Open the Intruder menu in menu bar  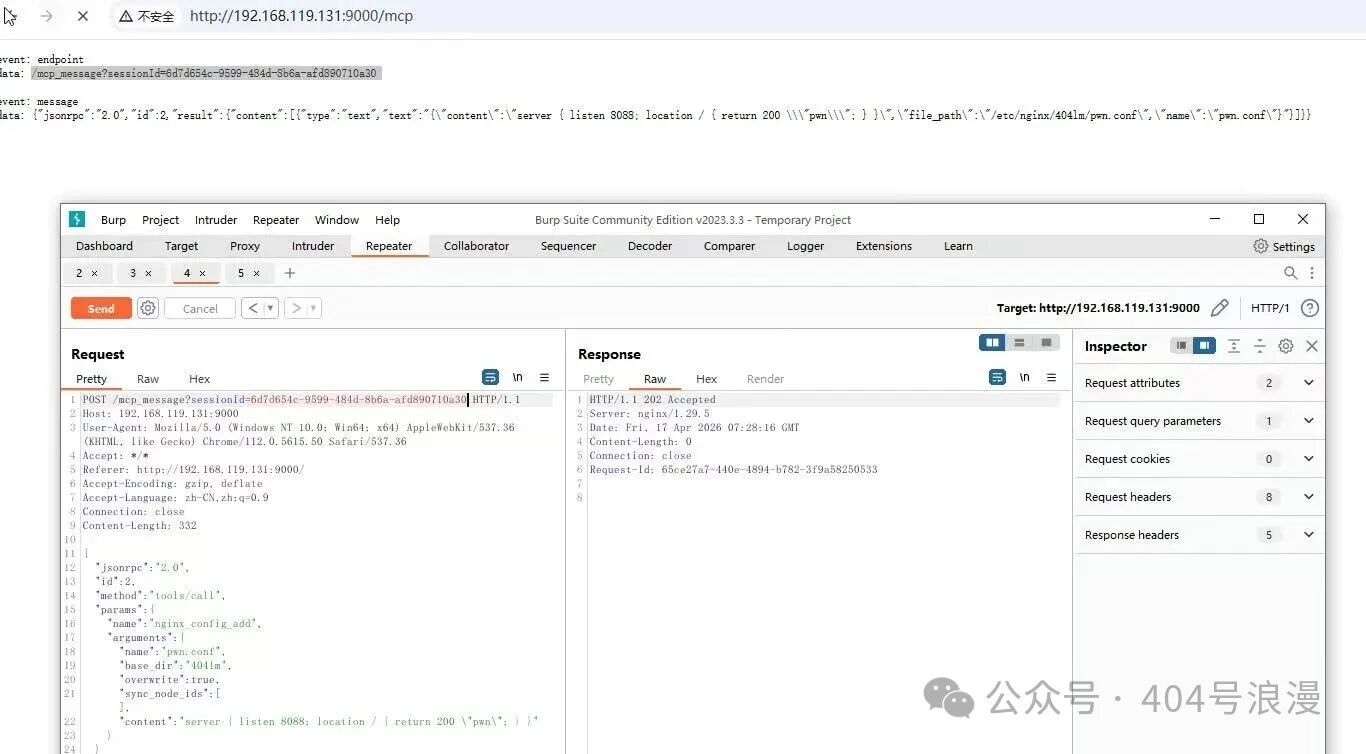point(216,220)
